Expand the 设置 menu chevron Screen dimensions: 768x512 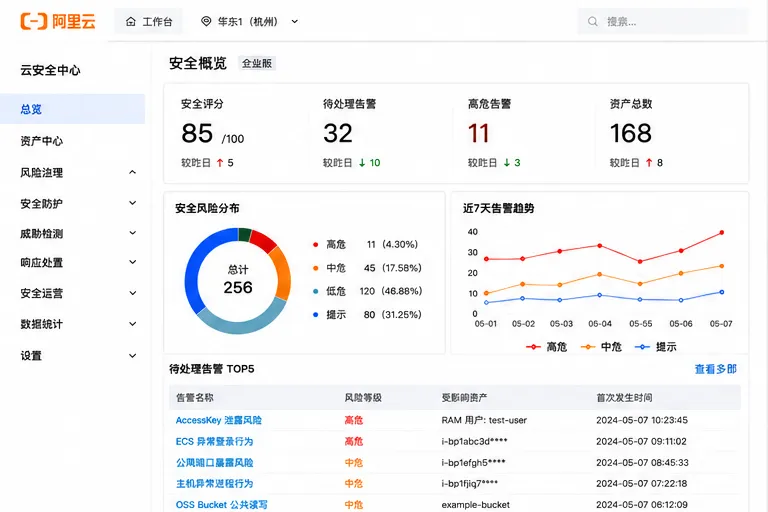coord(132,356)
